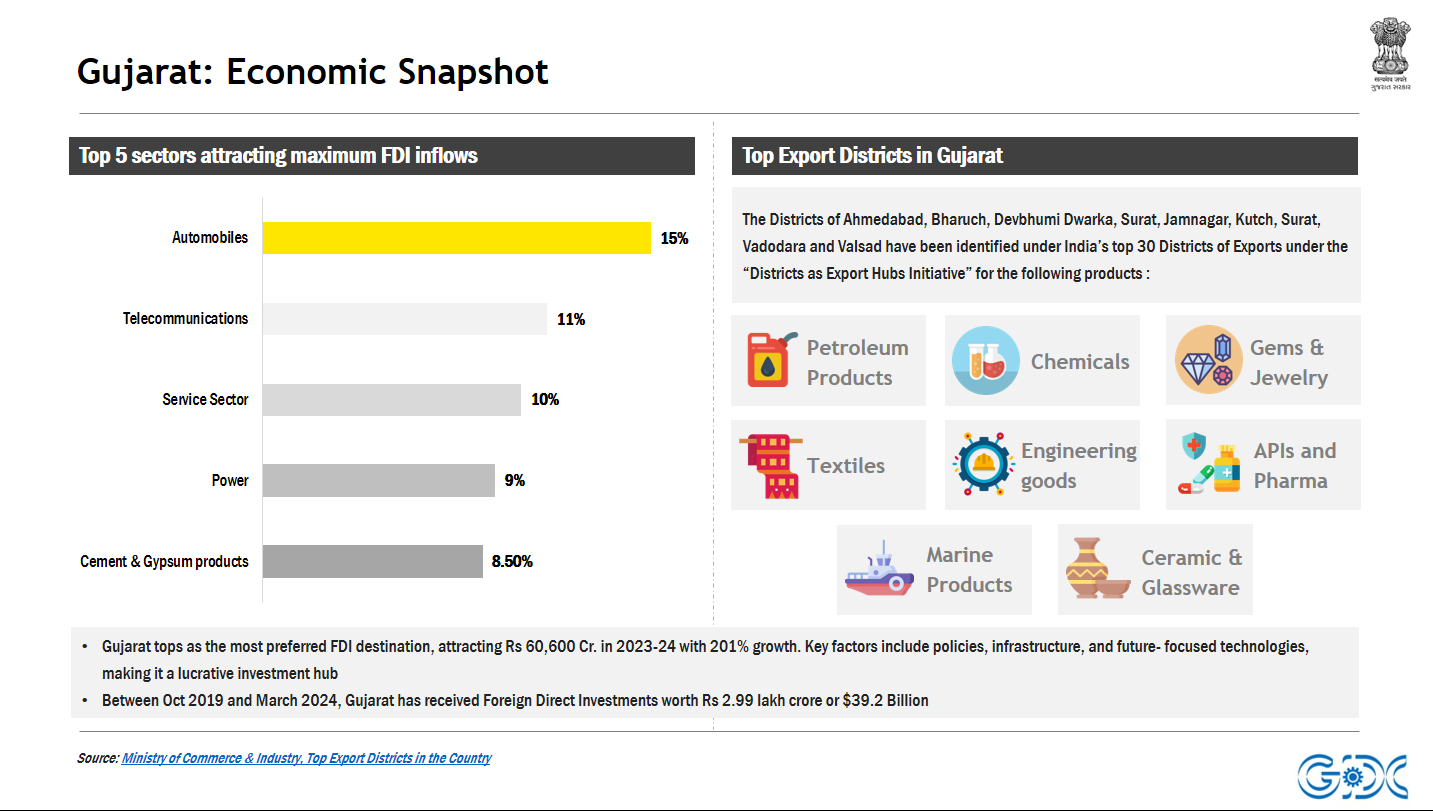Click the APIs and Pharma medicine icon
This screenshot has width=1433, height=811.
(x=1209, y=465)
